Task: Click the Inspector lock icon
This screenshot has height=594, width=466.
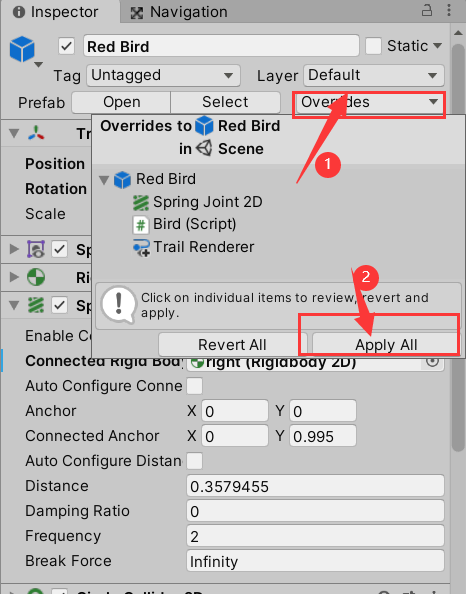Action: click(x=427, y=10)
